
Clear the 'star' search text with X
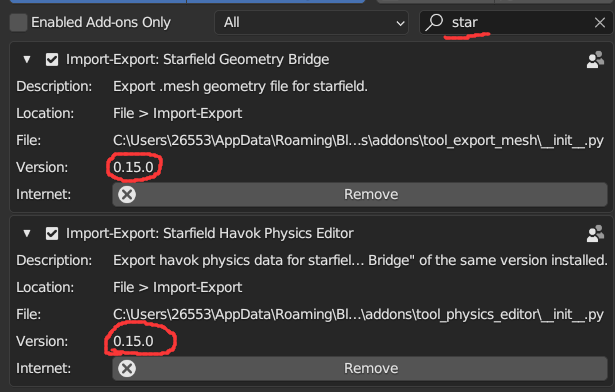pos(599,22)
